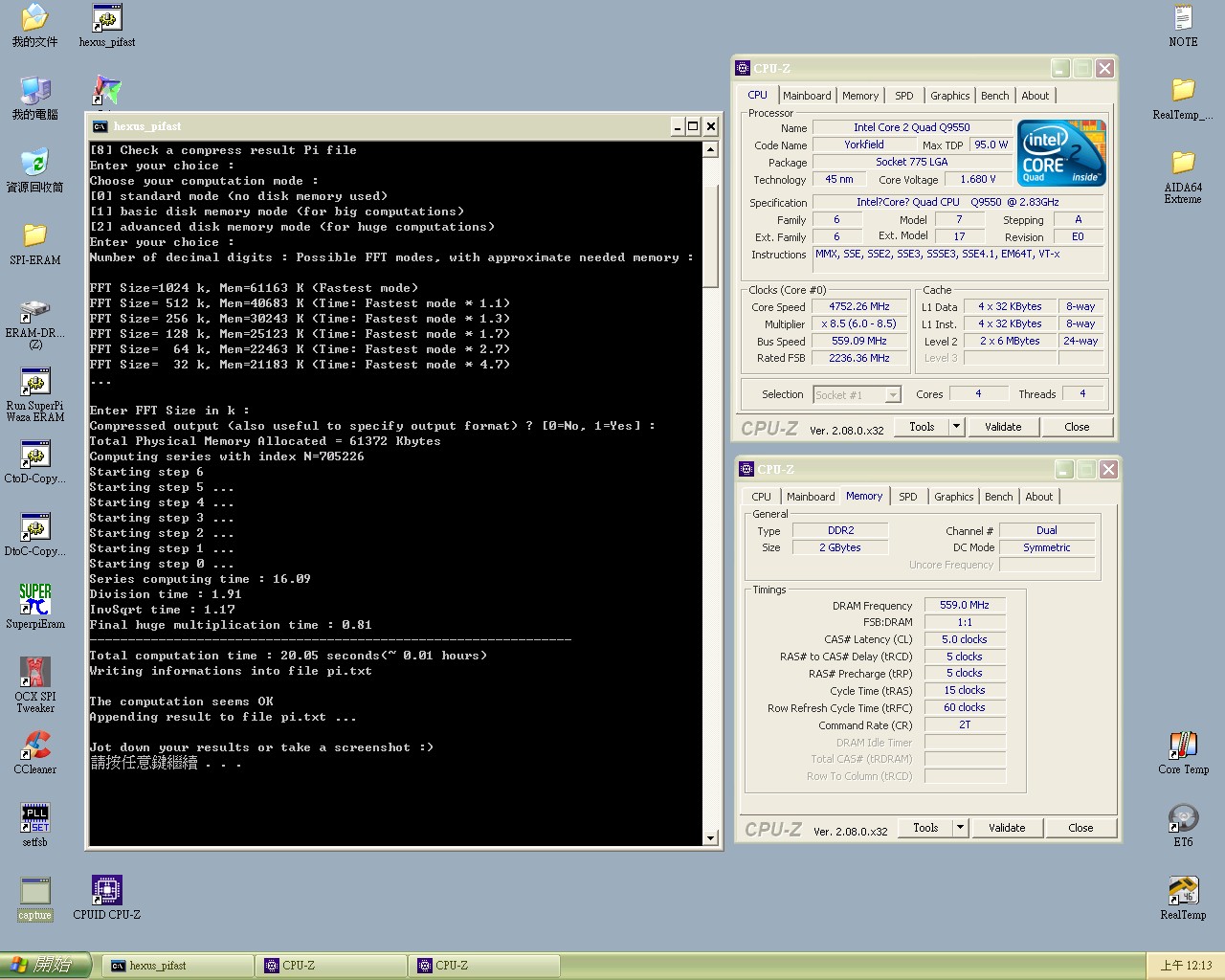Select hexus_pifast taskbar button
Viewport: 1225px width, 980px height.
click(x=178, y=966)
